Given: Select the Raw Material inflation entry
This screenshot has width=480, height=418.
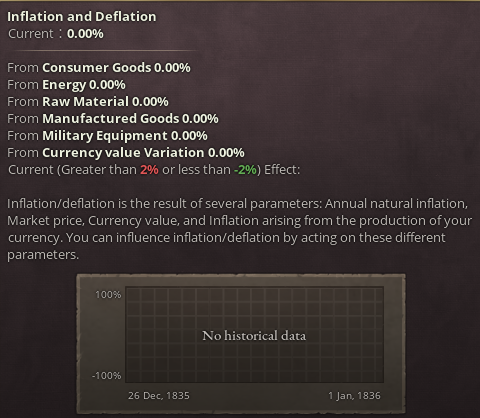Looking at the screenshot, I should click(x=88, y=102).
